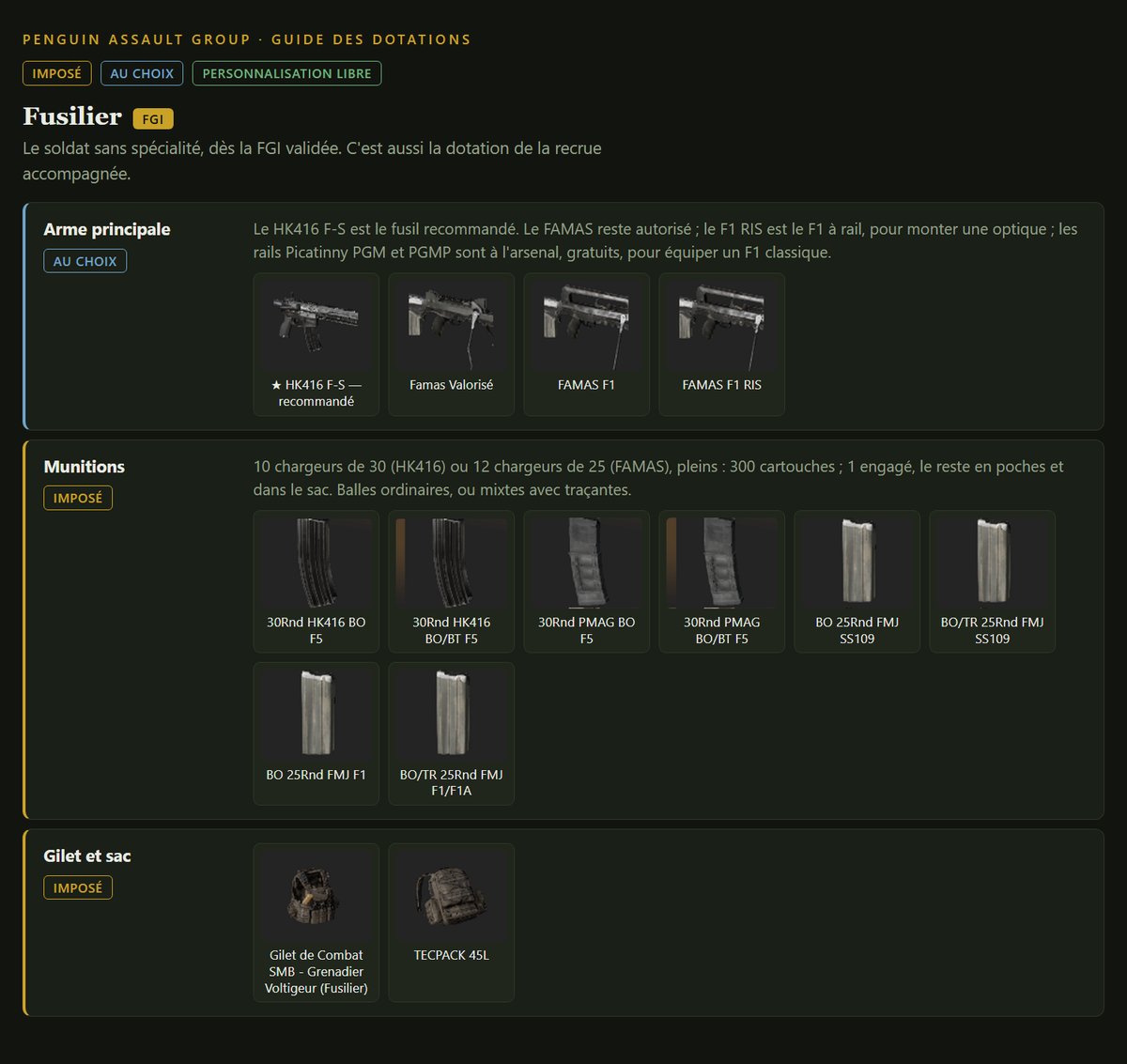Select the BO/TR 25Rnd FMJ SS109 magazine image

[x=993, y=563]
